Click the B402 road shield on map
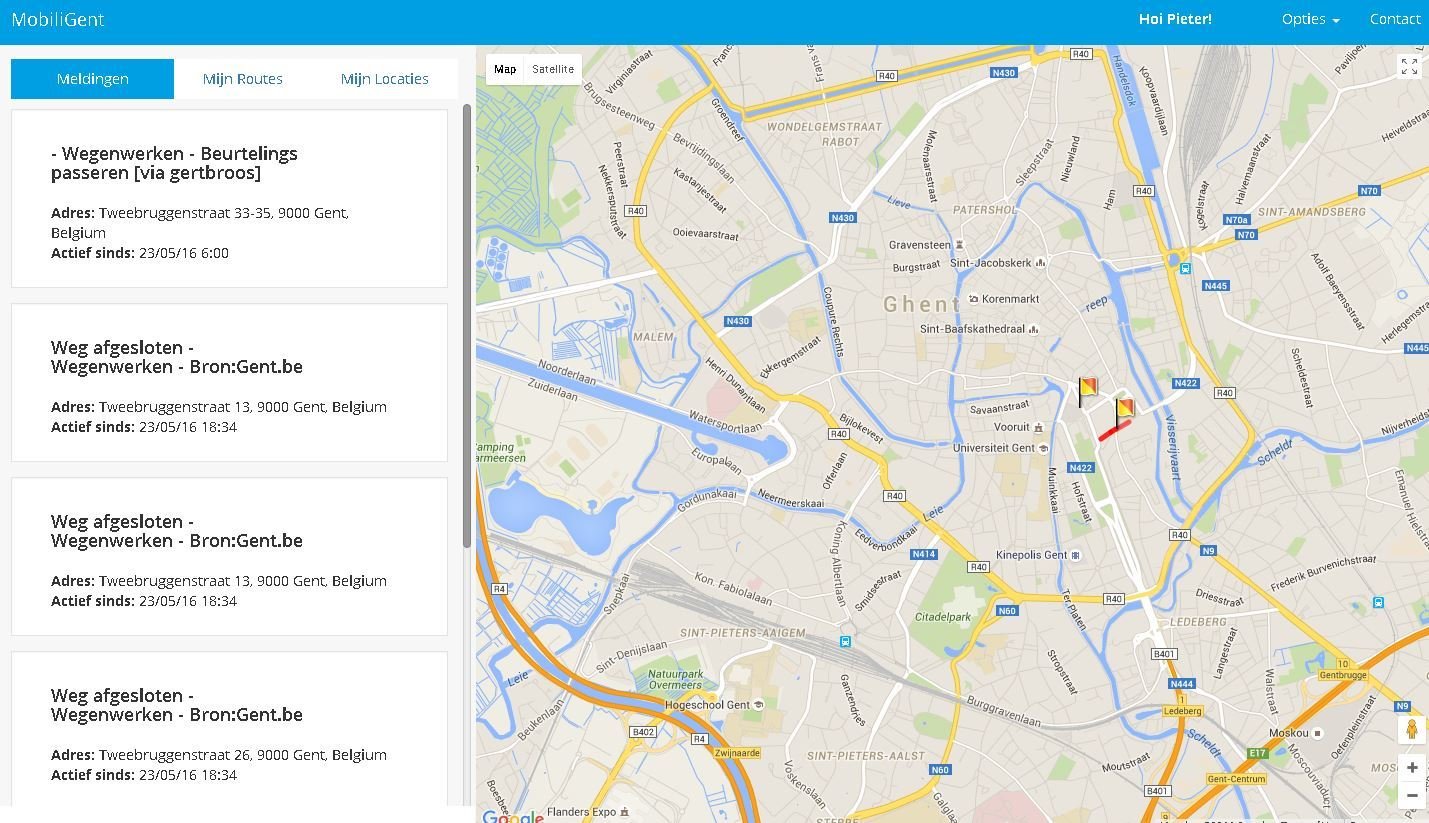The height and width of the screenshot is (823, 1429). pyautogui.click(x=643, y=732)
